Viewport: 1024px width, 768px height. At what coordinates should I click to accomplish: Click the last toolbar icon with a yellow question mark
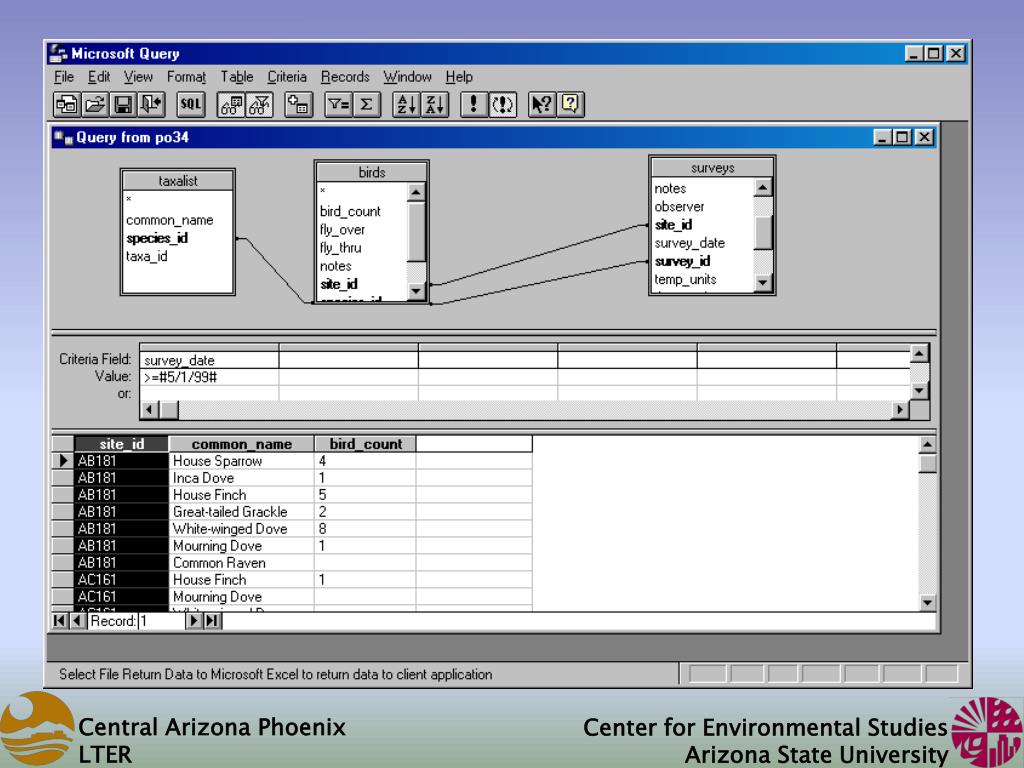(x=570, y=104)
